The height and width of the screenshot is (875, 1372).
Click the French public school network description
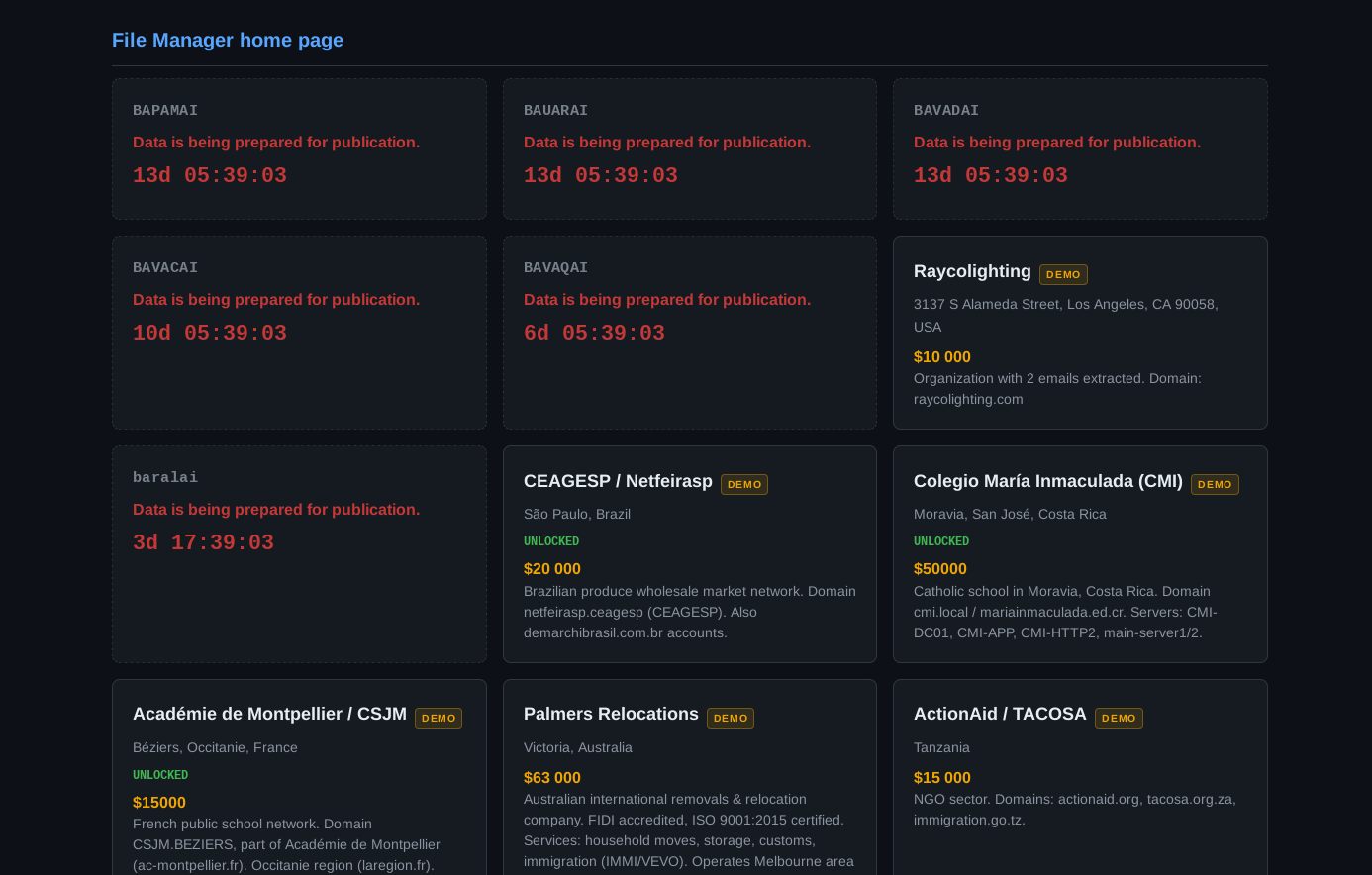click(287, 844)
